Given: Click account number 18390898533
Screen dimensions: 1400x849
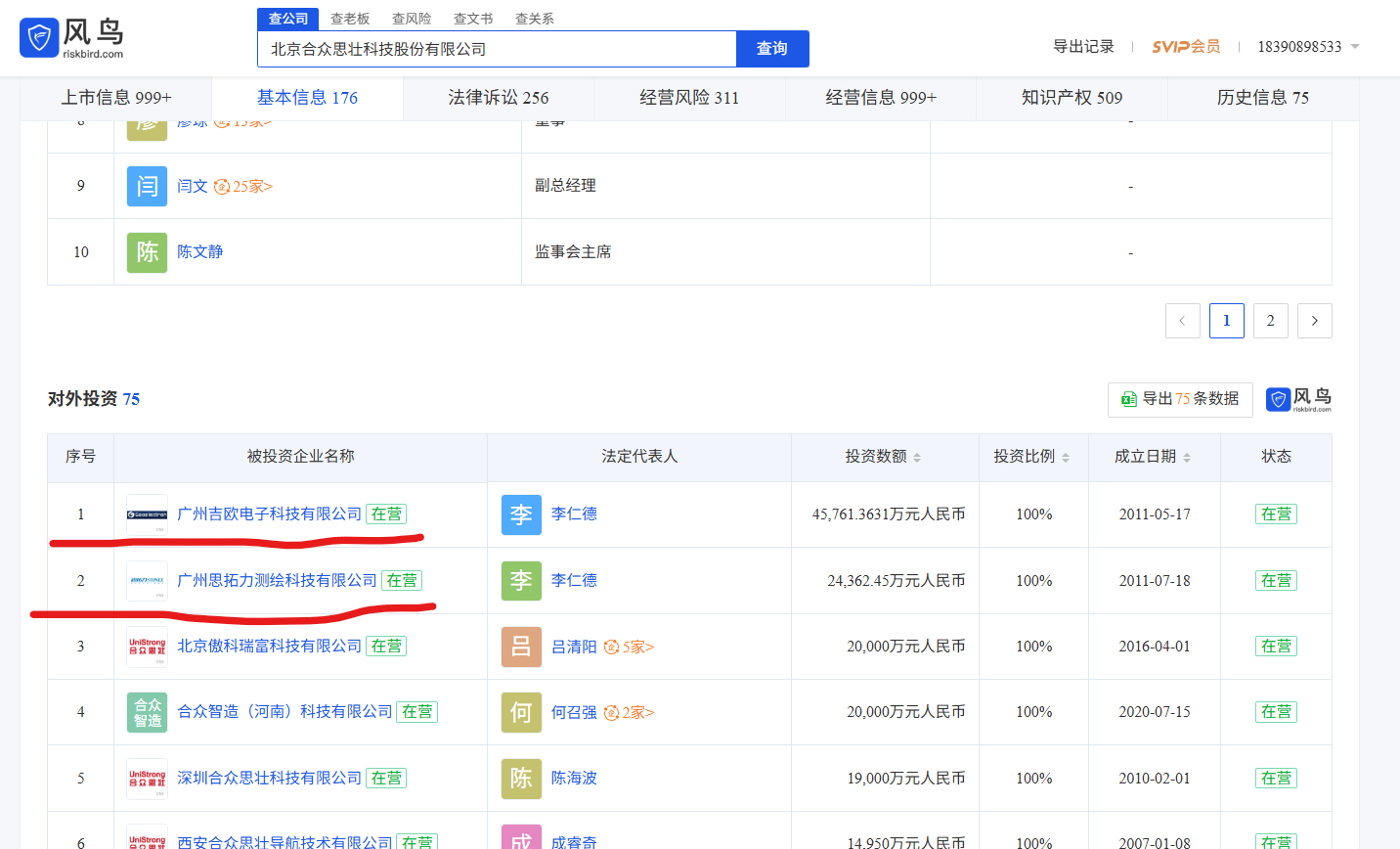Looking at the screenshot, I should pos(1299,47).
